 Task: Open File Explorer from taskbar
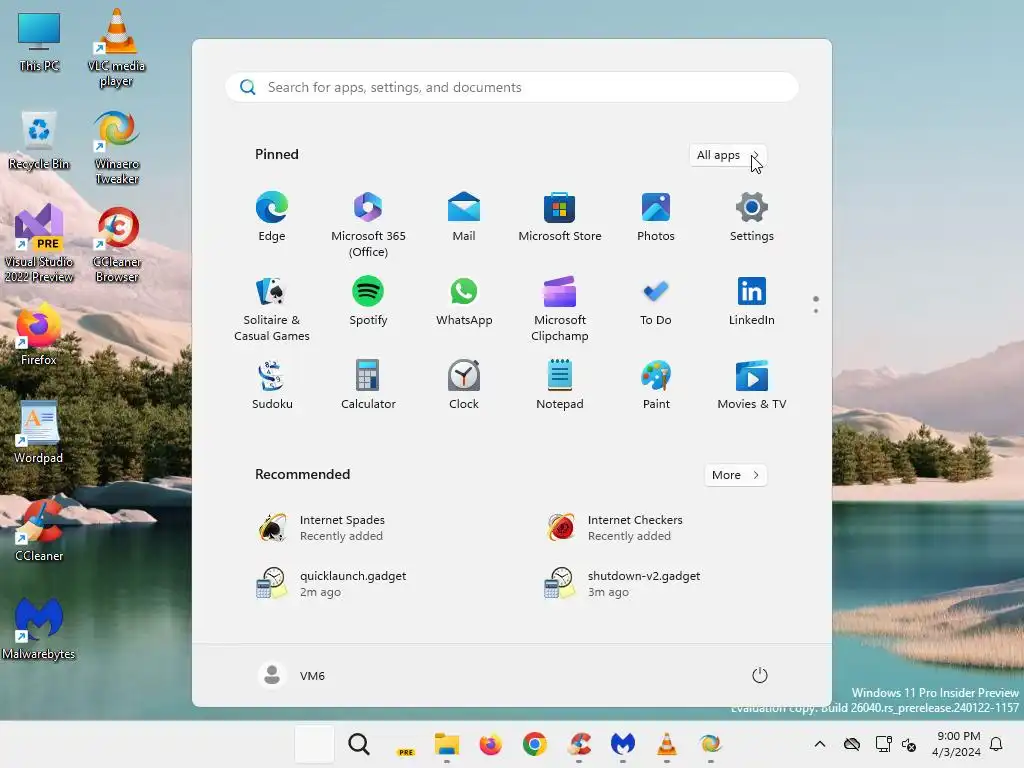click(x=447, y=744)
